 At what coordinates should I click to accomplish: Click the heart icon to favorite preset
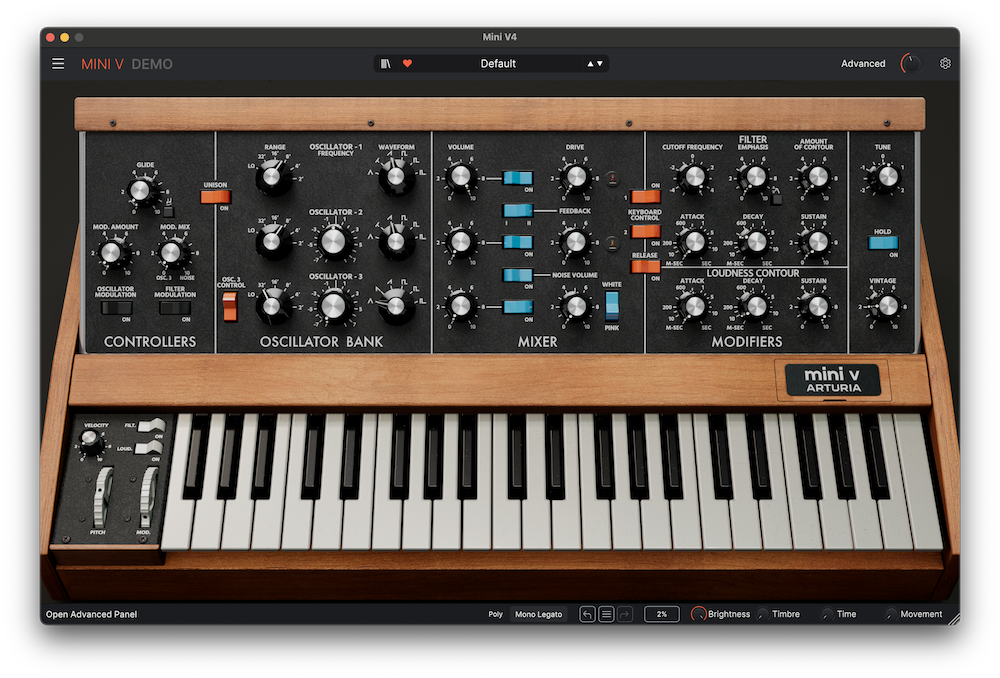[407, 64]
